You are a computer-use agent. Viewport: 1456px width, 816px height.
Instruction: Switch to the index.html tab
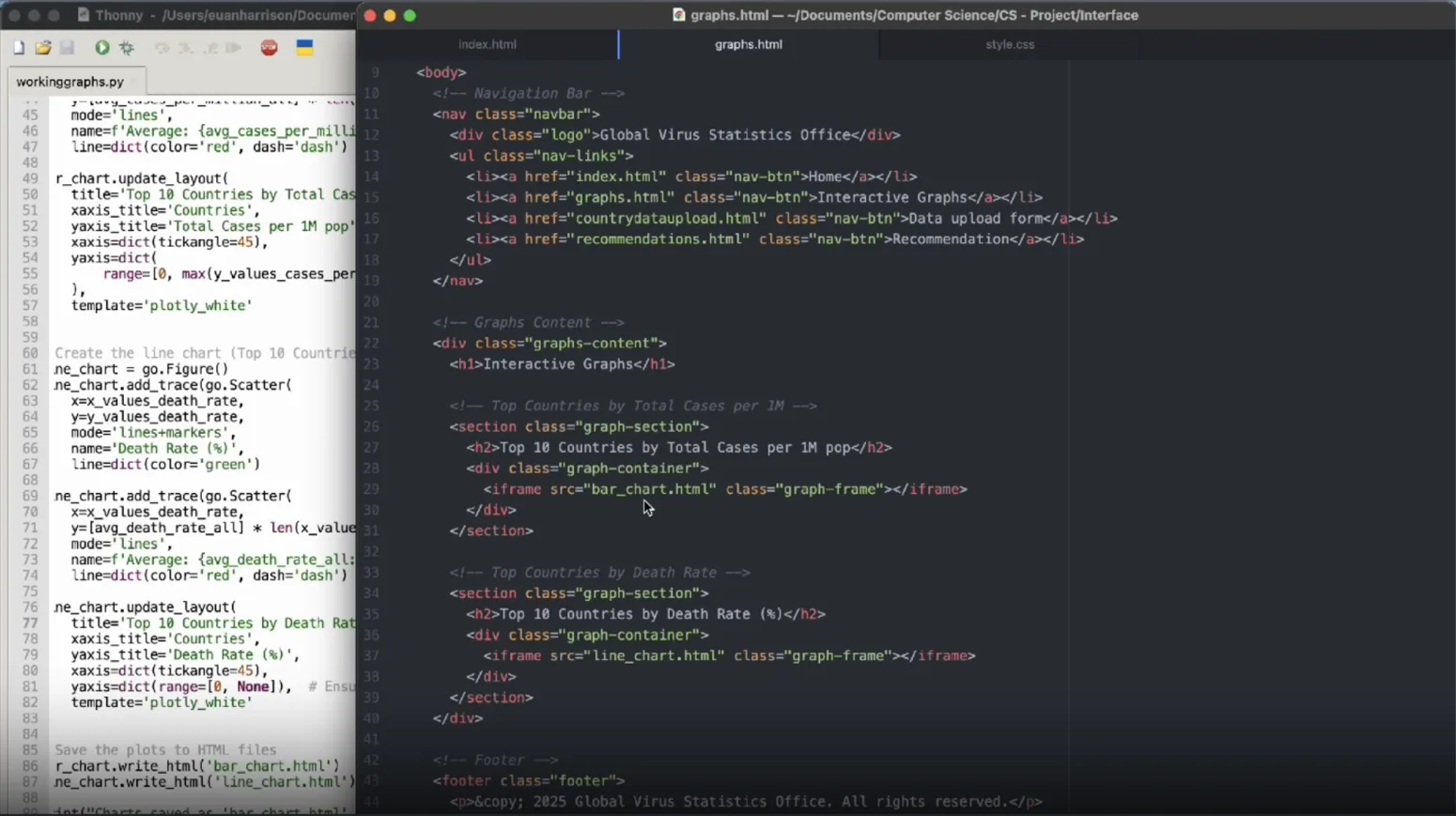tap(488, 44)
